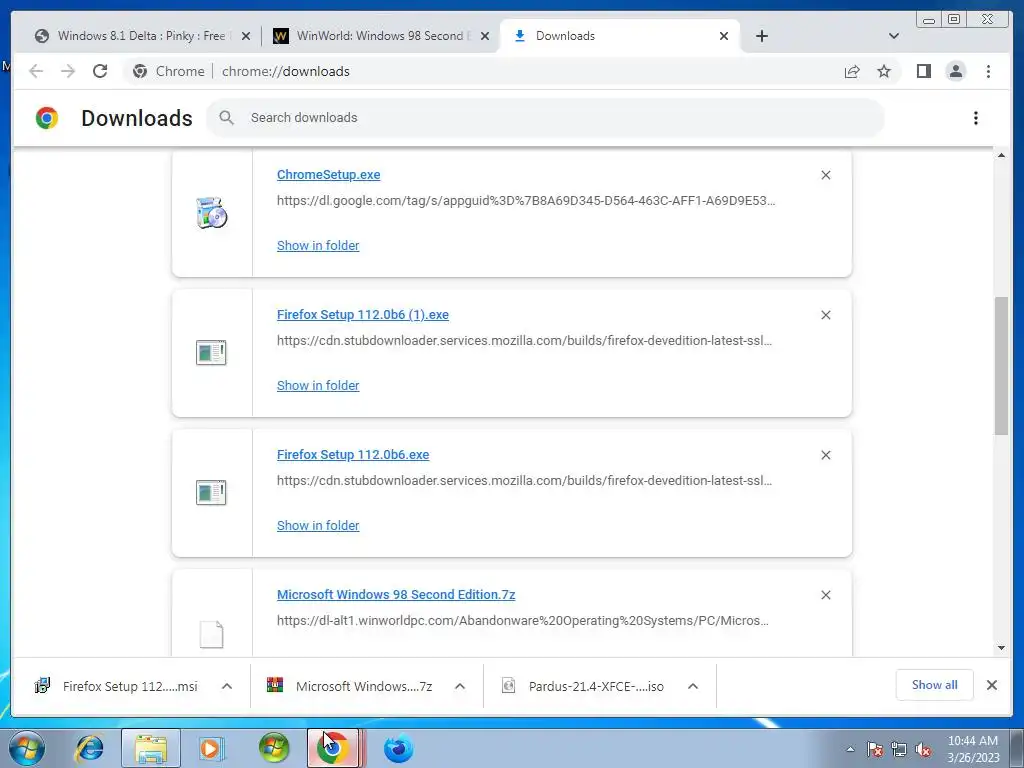Show ChromeSetup.exe in folder
The height and width of the screenshot is (768, 1024).
[318, 246]
